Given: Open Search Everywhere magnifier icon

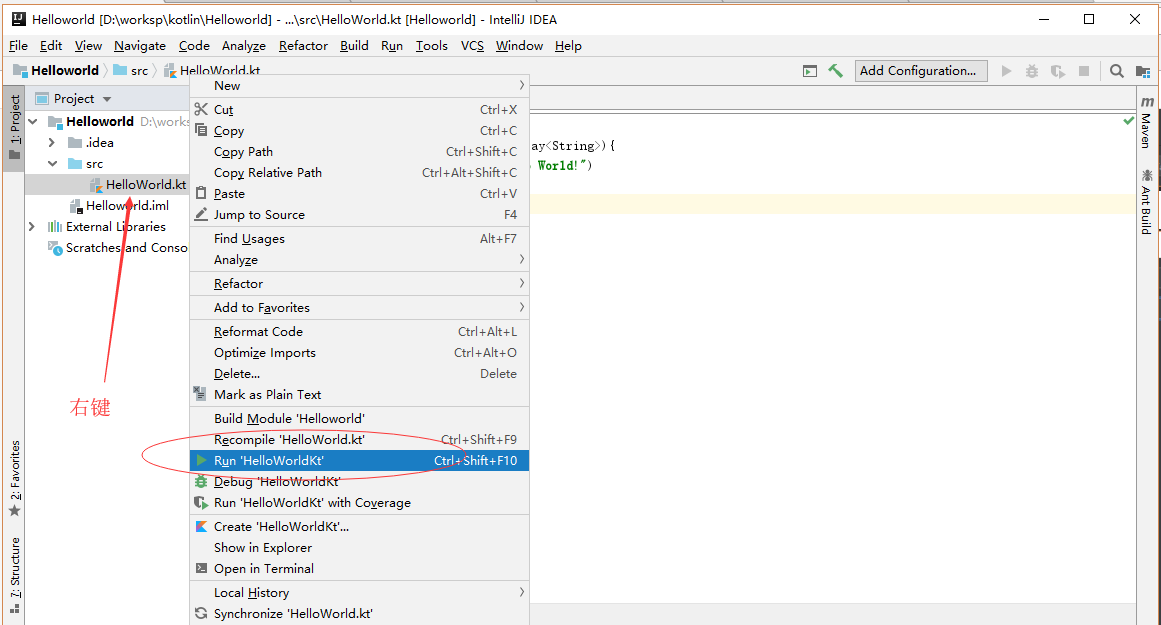Looking at the screenshot, I should coord(1117,71).
